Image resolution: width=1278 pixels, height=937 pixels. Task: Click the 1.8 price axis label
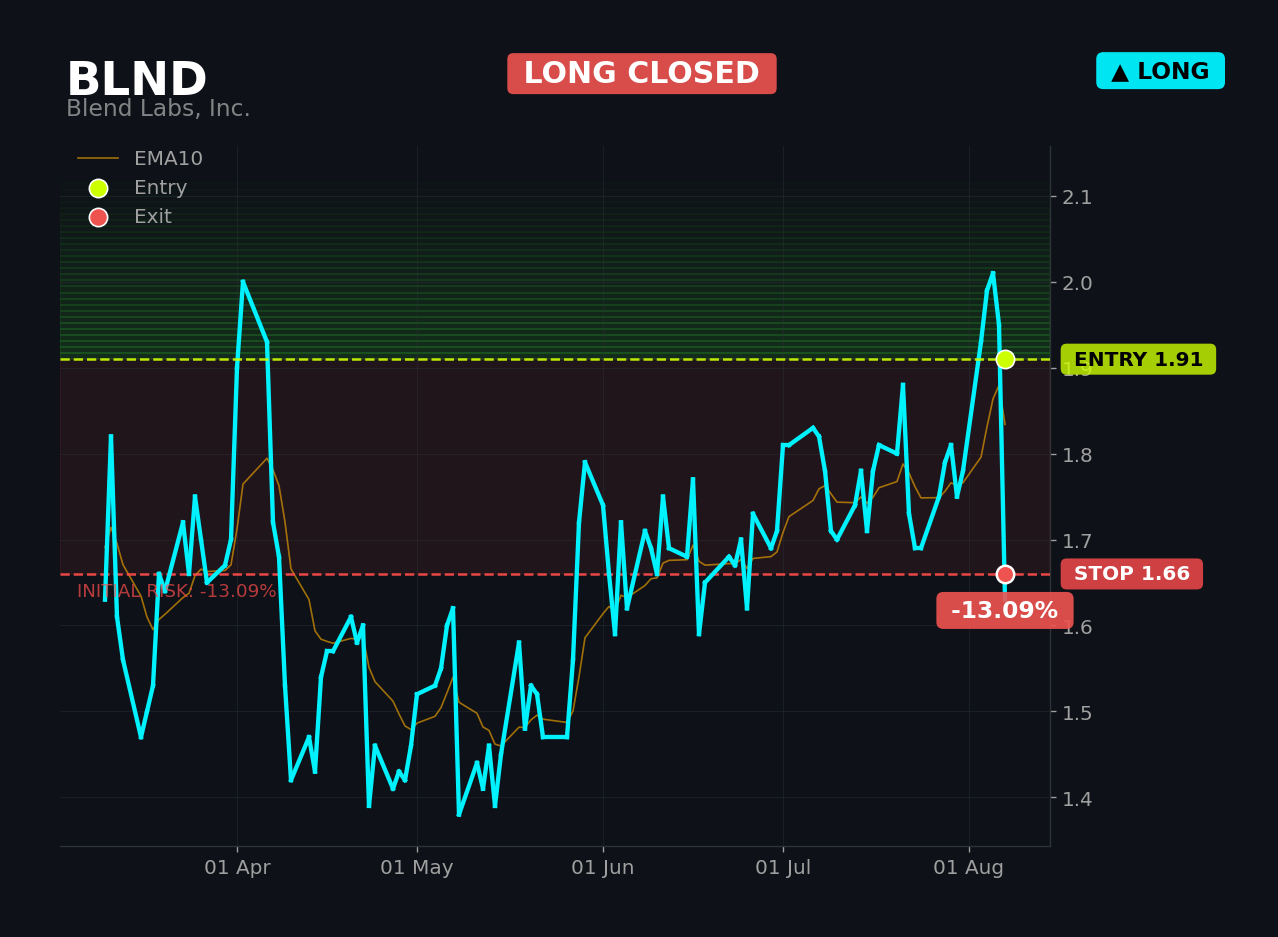[1077, 455]
